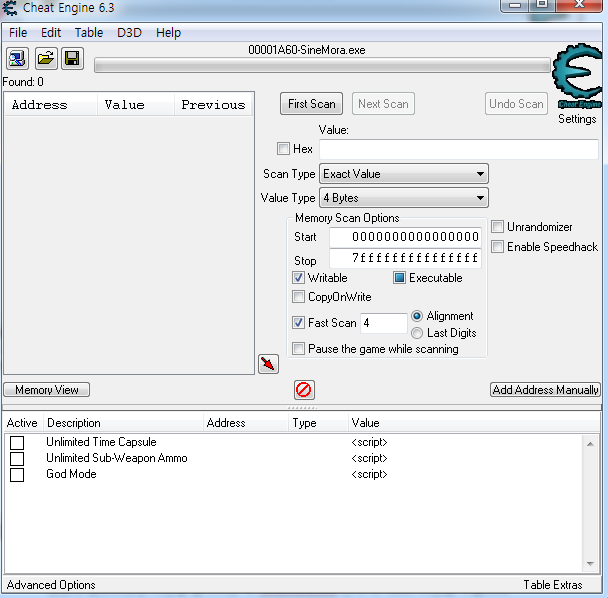Click the scan Value input field
Viewport: 608px width, 598px height.
(459, 149)
